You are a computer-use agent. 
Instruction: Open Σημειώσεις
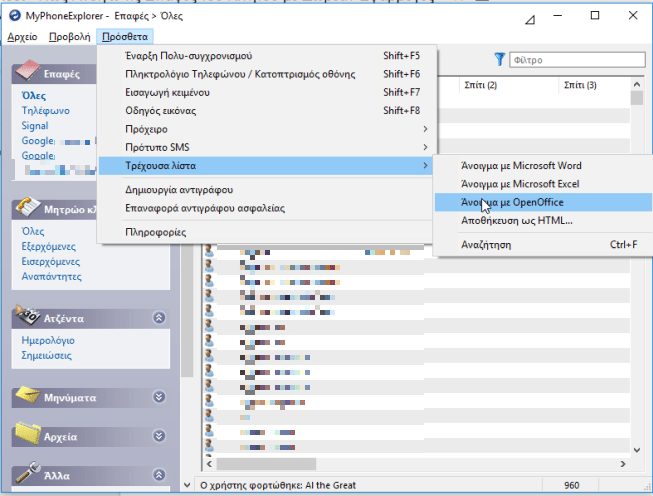[x=47, y=356]
